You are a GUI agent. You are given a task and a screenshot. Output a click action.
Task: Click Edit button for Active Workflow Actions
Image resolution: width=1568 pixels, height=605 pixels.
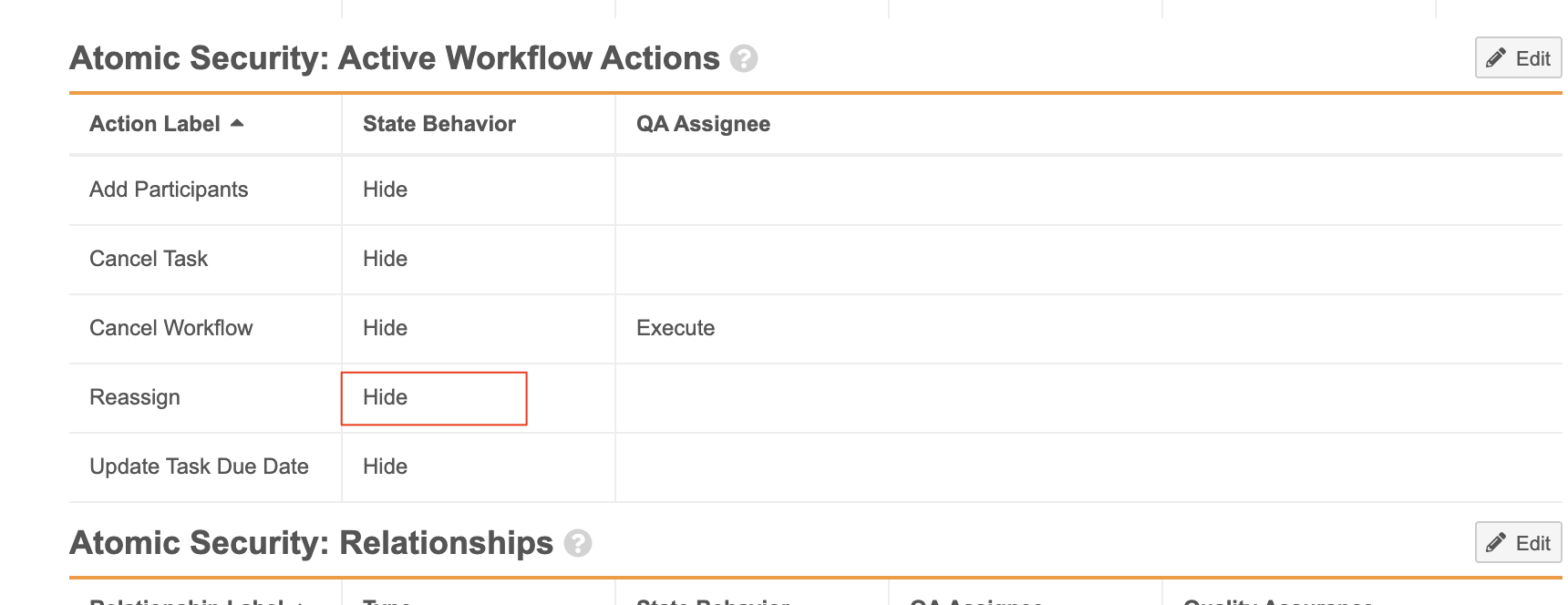pyautogui.click(x=1518, y=58)
